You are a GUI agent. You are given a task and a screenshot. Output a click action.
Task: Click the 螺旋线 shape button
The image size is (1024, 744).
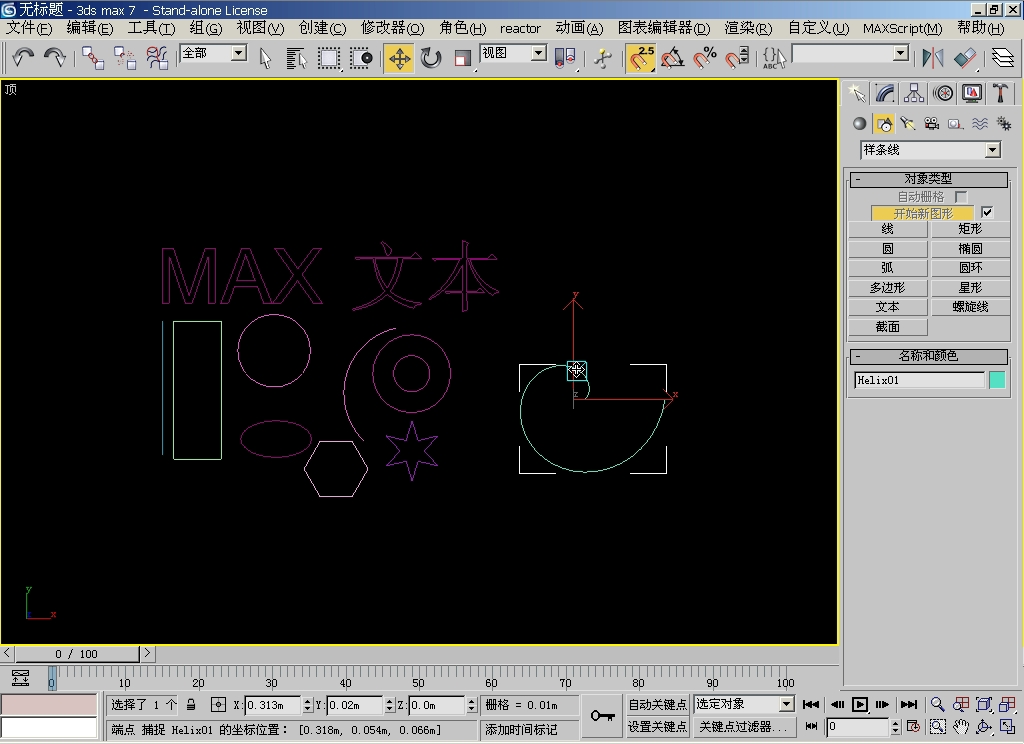tap(970, 307)
